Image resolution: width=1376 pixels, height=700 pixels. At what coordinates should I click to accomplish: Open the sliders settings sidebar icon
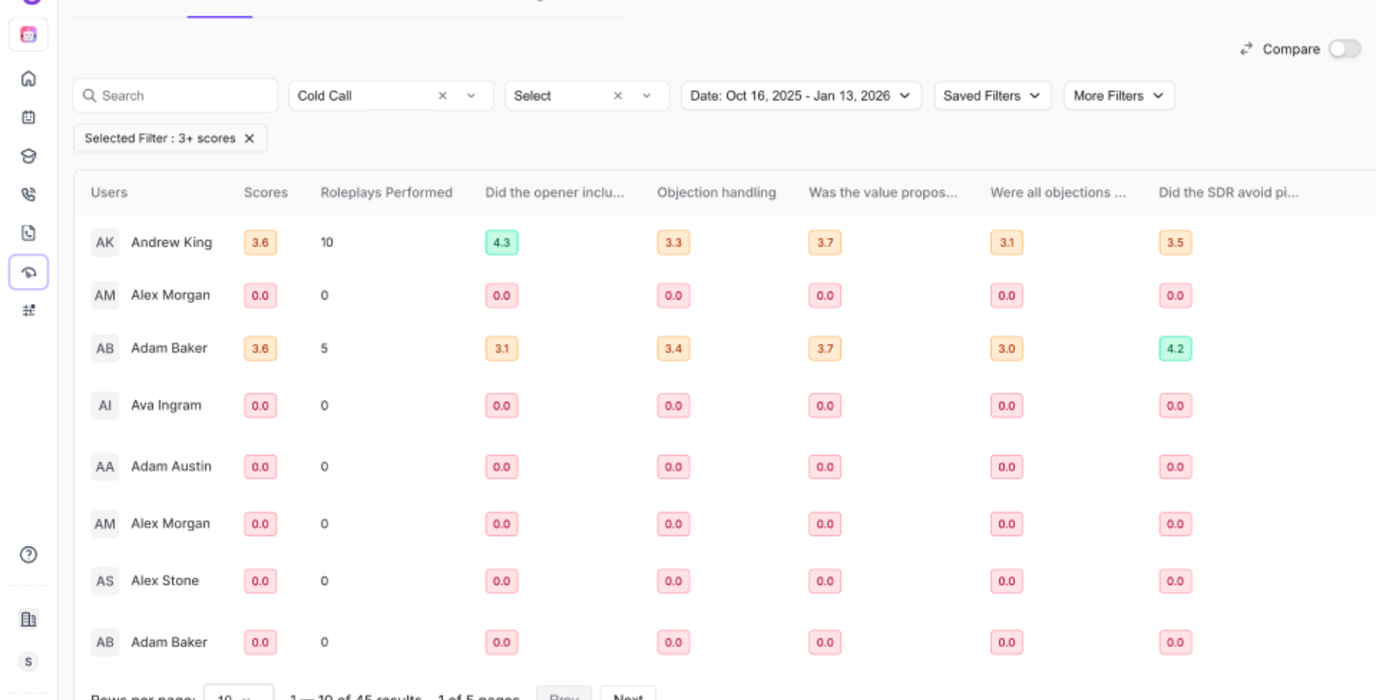tap(28, 311)
